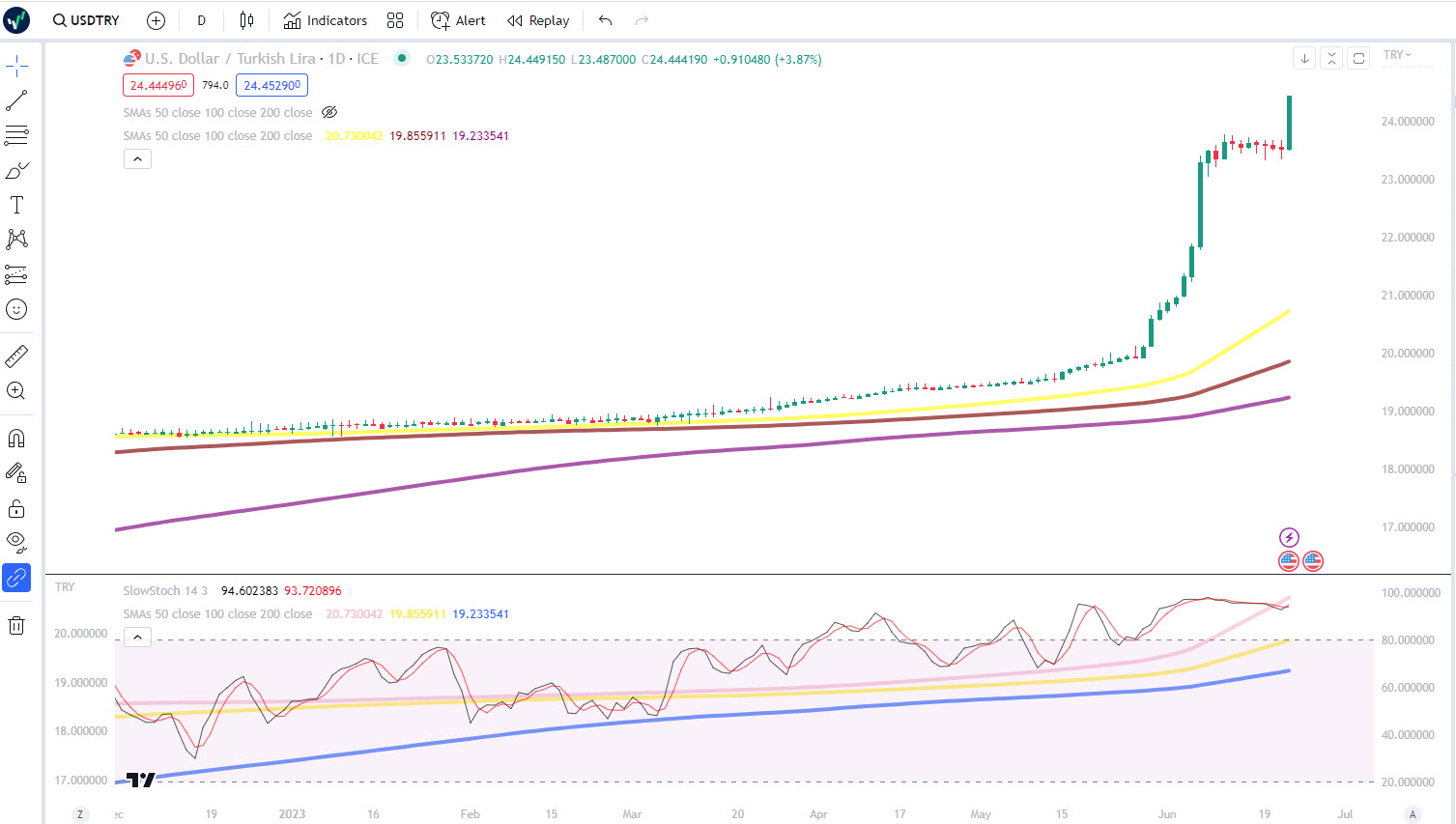
Task: Create a new Alert
Action: point(458,20)
